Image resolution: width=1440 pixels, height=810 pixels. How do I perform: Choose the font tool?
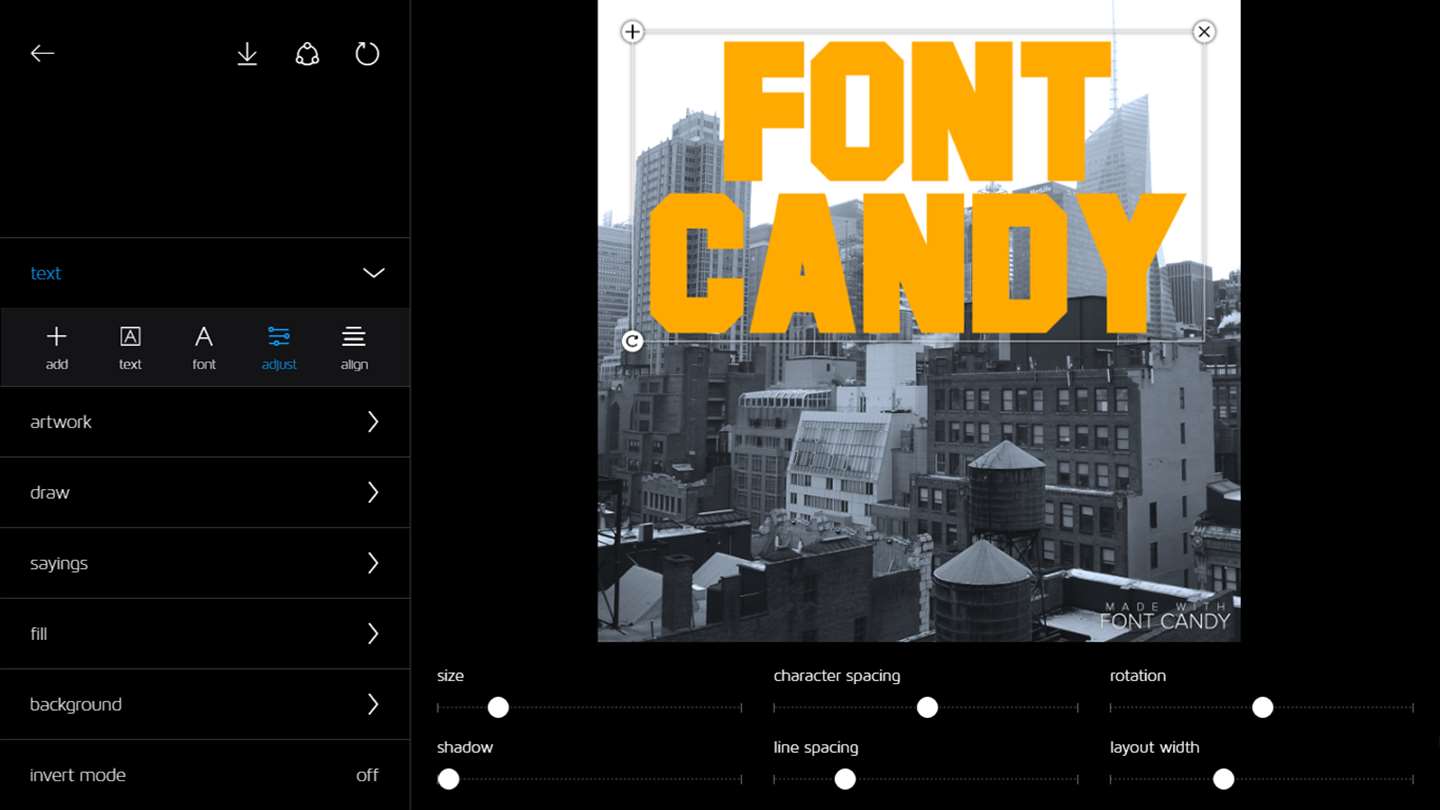pos(204,346)
